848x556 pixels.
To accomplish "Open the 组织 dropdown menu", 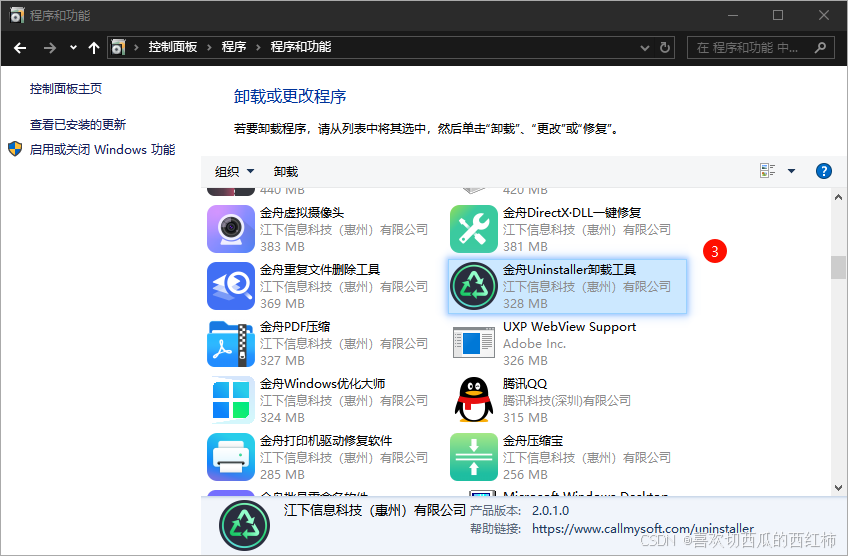I will 234,171.
